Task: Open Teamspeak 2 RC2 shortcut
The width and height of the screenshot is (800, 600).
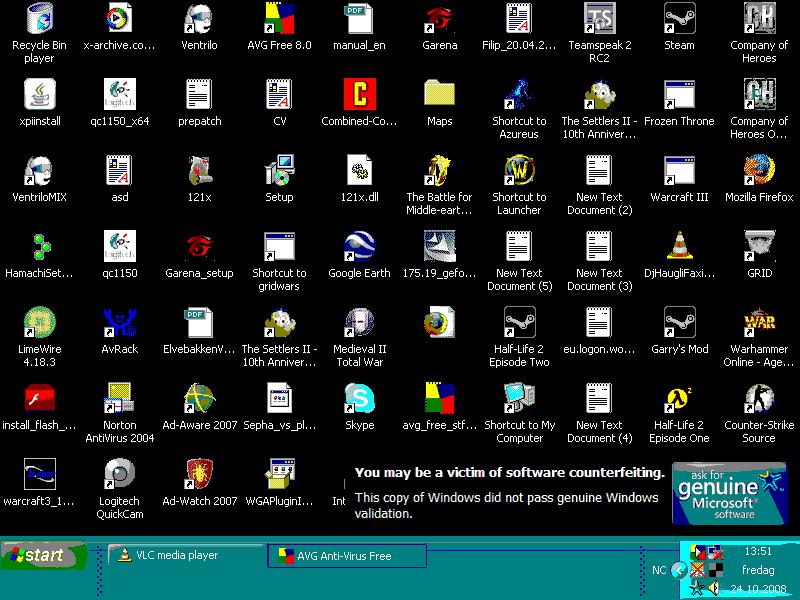Action: pyautogui.click(x=599, y=18)
